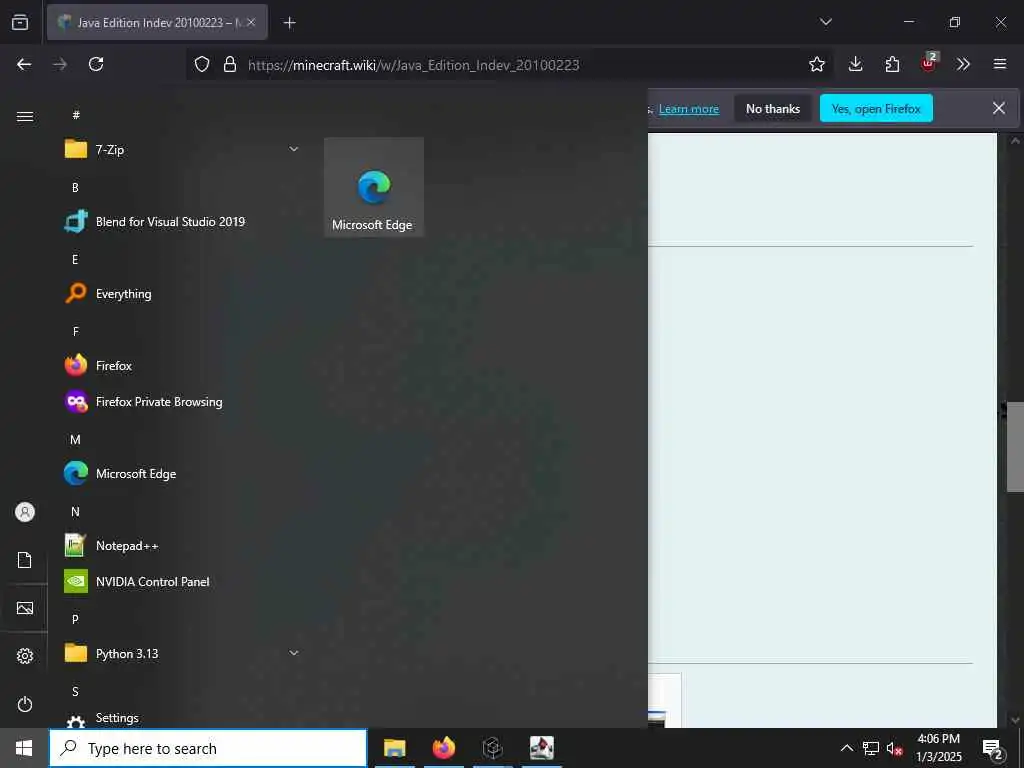Close the Java Edition Indev tab

point(251,22)
